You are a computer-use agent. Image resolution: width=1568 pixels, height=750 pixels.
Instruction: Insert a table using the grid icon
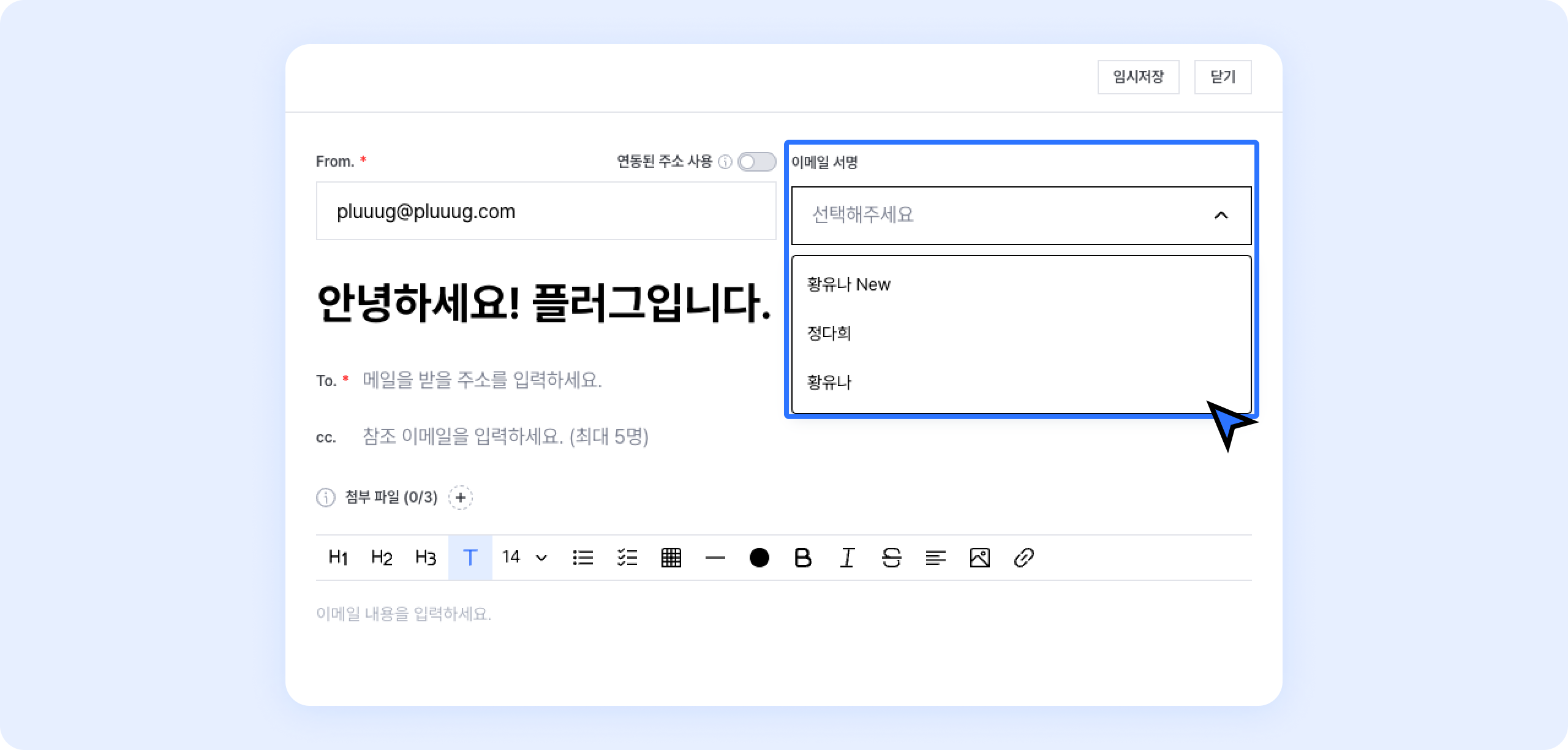pos(671,558)
